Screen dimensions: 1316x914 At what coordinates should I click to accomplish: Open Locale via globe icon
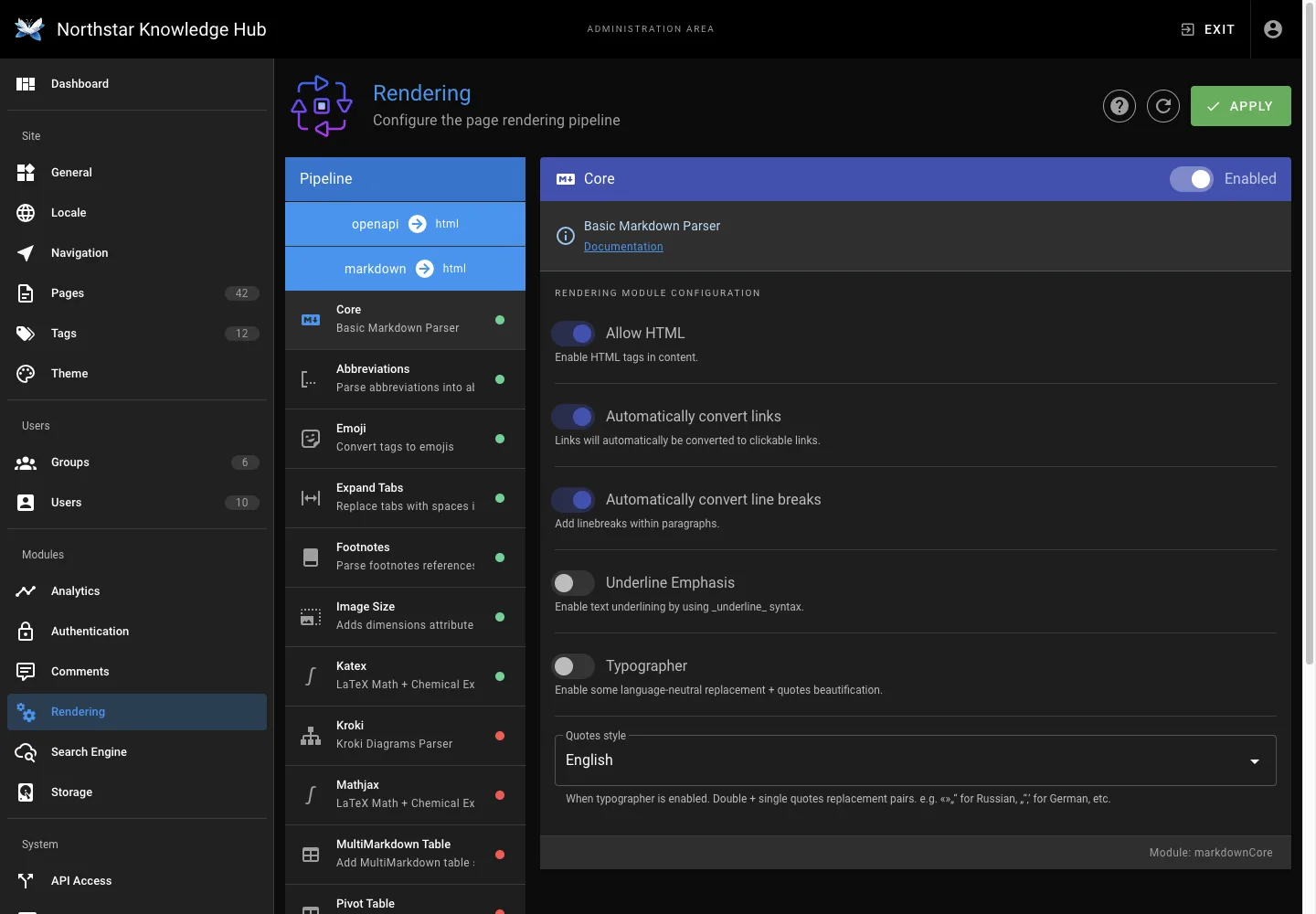26,213
